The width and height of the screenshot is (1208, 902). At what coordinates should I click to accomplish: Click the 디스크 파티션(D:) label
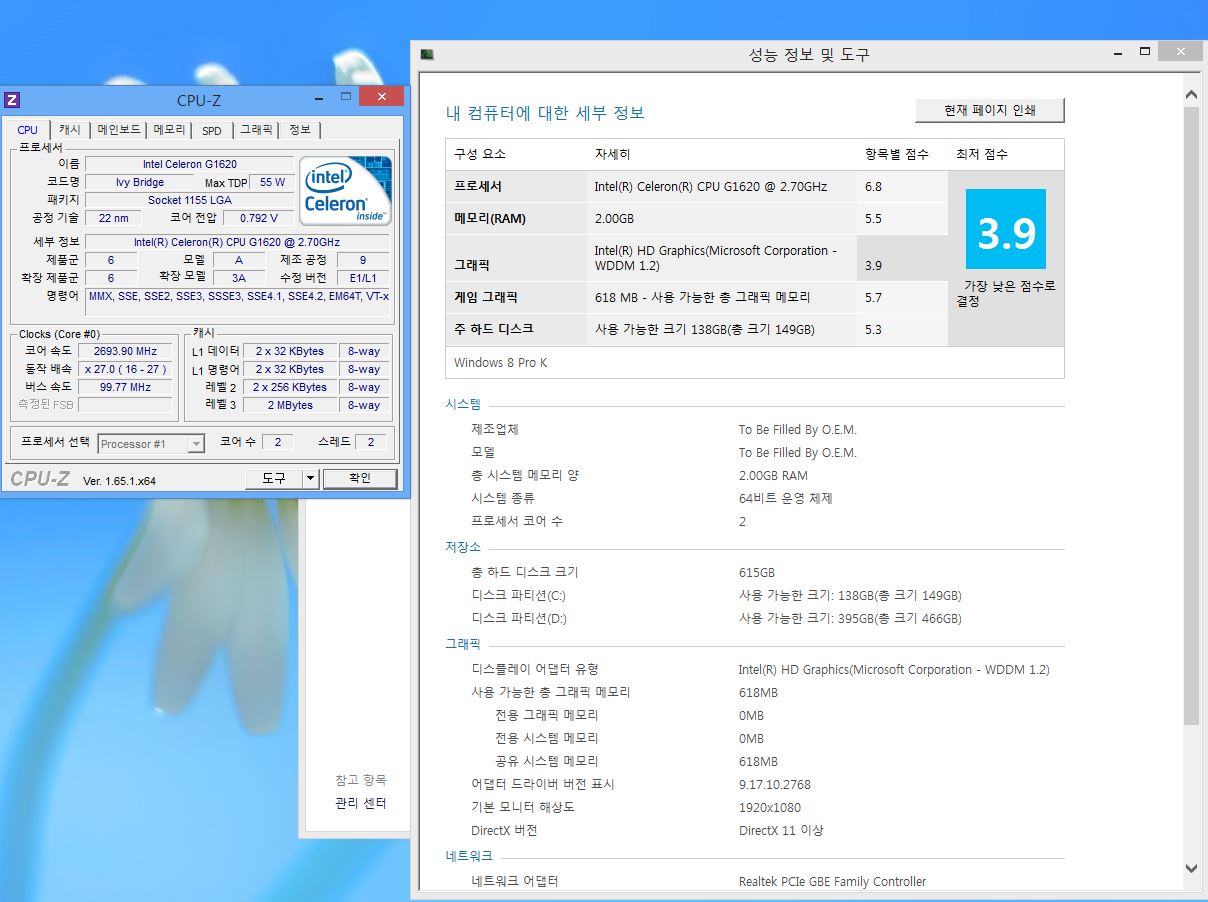(x=519, y=618)
